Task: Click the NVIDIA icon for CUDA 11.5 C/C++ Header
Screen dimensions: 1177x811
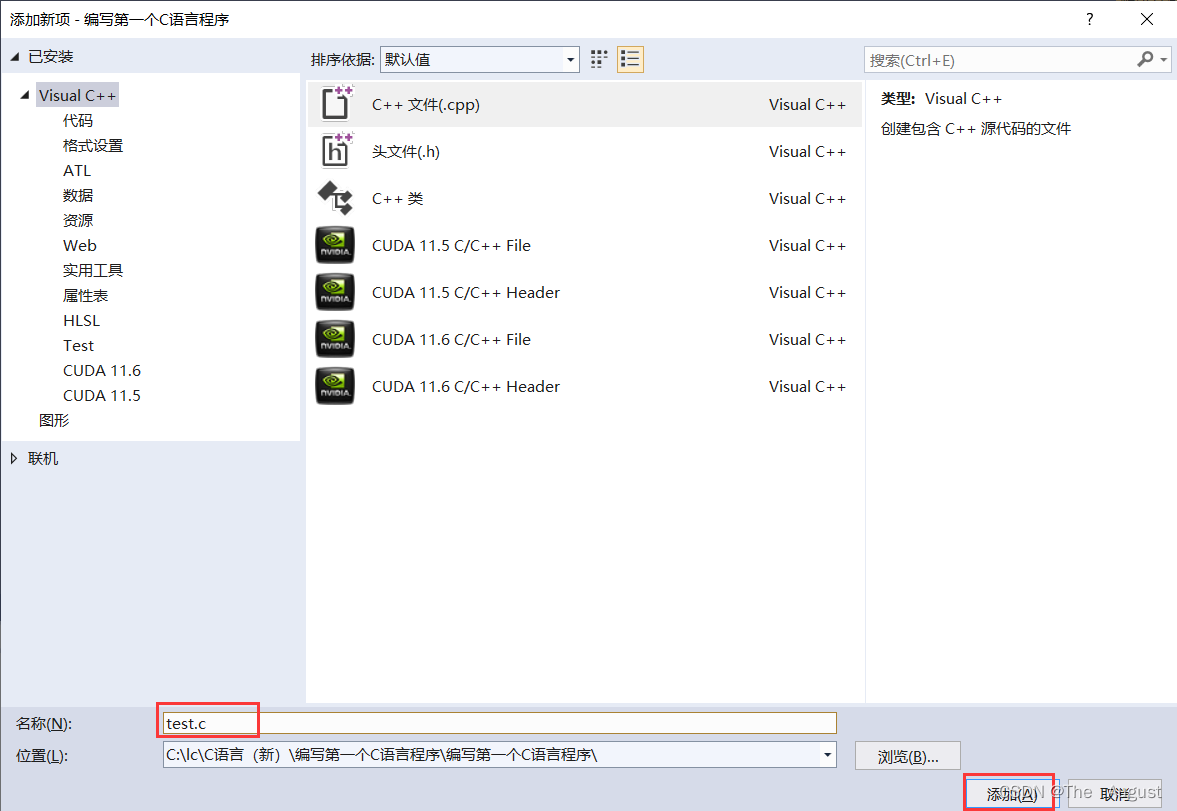Action: 335,292
